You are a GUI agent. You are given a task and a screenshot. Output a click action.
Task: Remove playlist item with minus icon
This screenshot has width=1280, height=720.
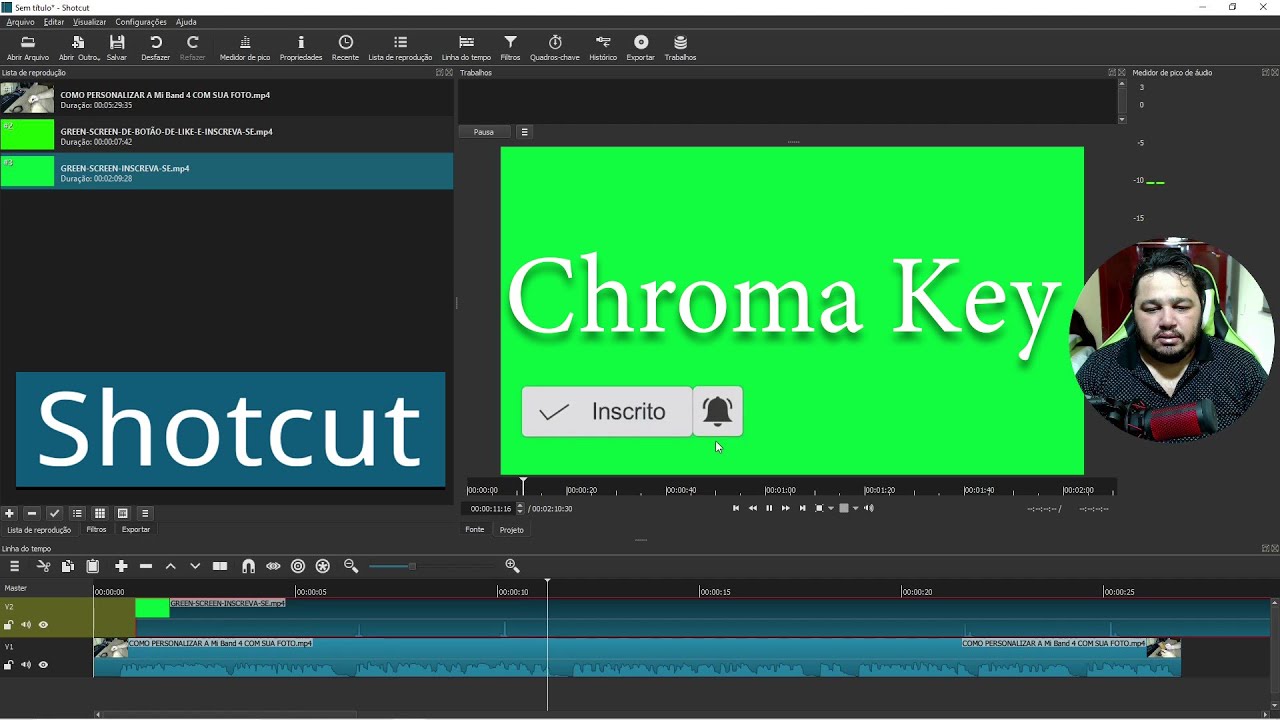pyautogui.click(x=32, y=513)
